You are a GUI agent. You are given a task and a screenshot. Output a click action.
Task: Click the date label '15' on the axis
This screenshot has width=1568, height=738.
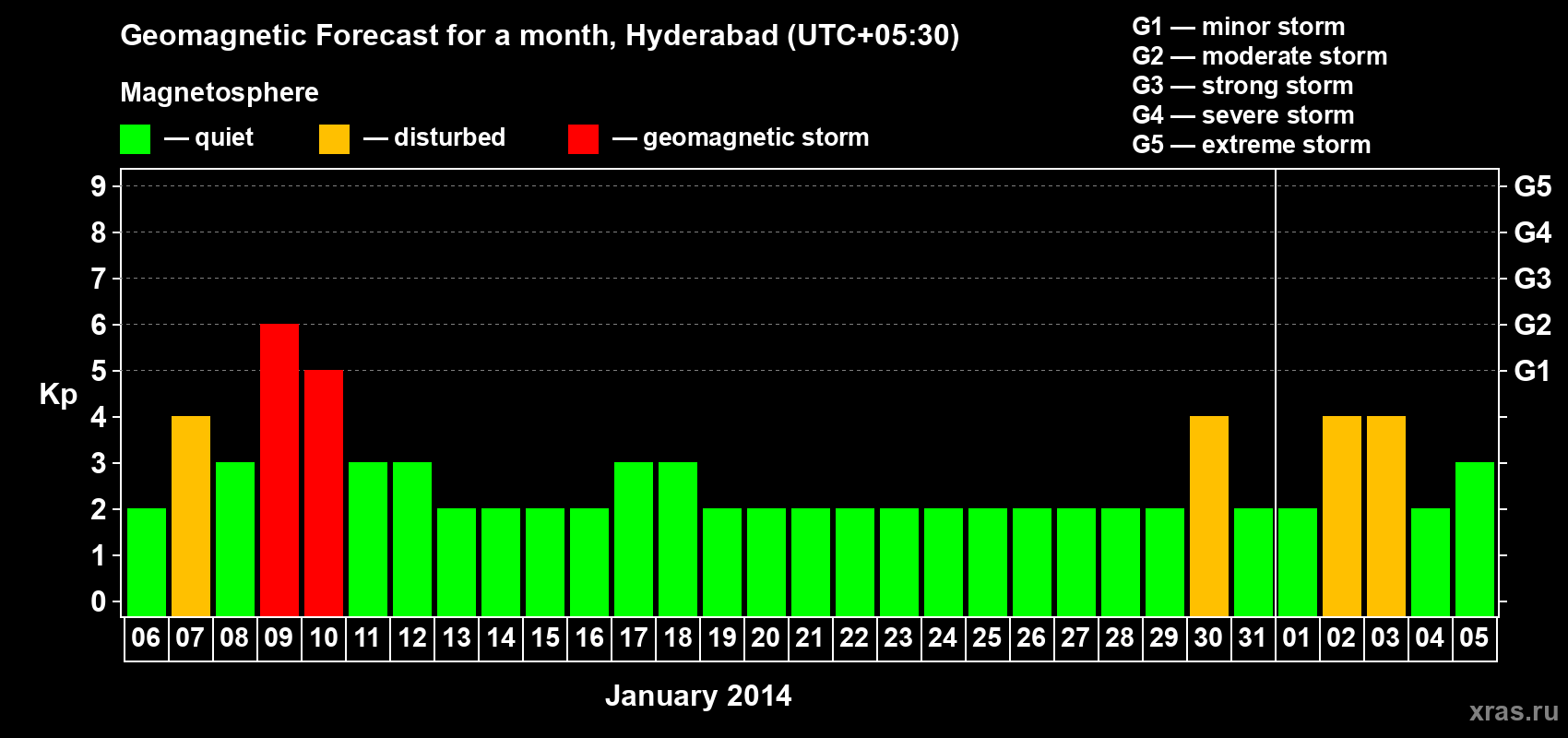coord(545,637)
